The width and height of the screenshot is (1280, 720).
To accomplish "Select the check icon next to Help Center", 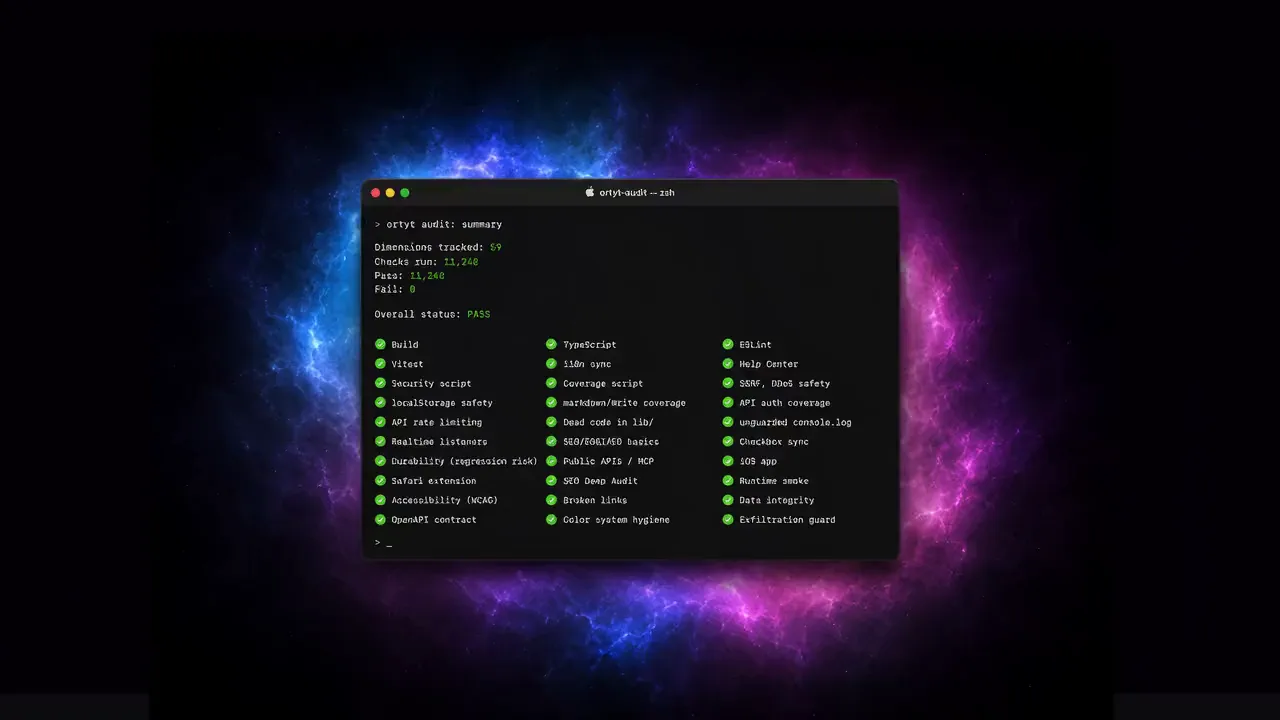I will click(x=728, y=364).
